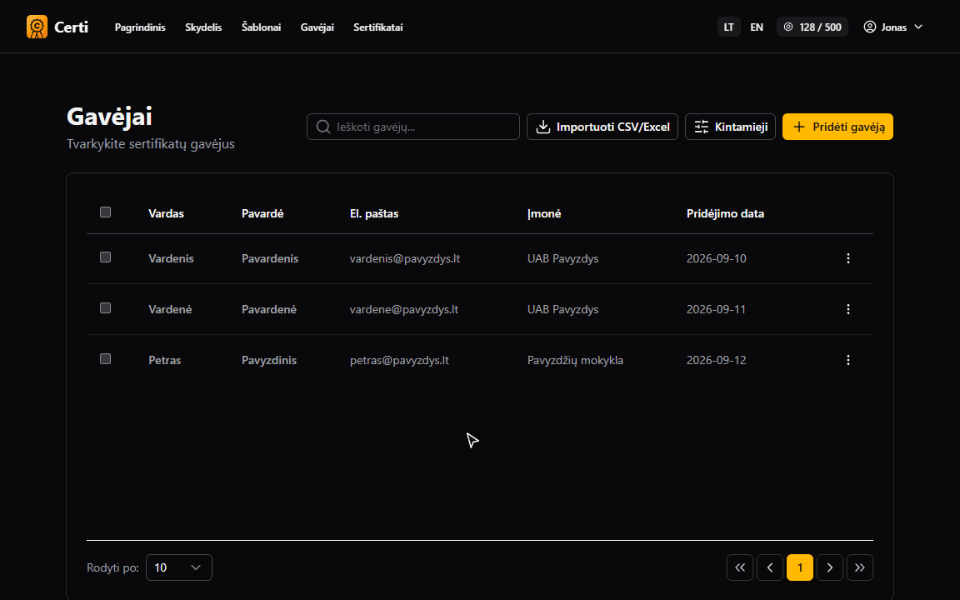Viewport: 960px width, 600px height.
Task: Click the Įmonė column header
Action: click(544, 214)
